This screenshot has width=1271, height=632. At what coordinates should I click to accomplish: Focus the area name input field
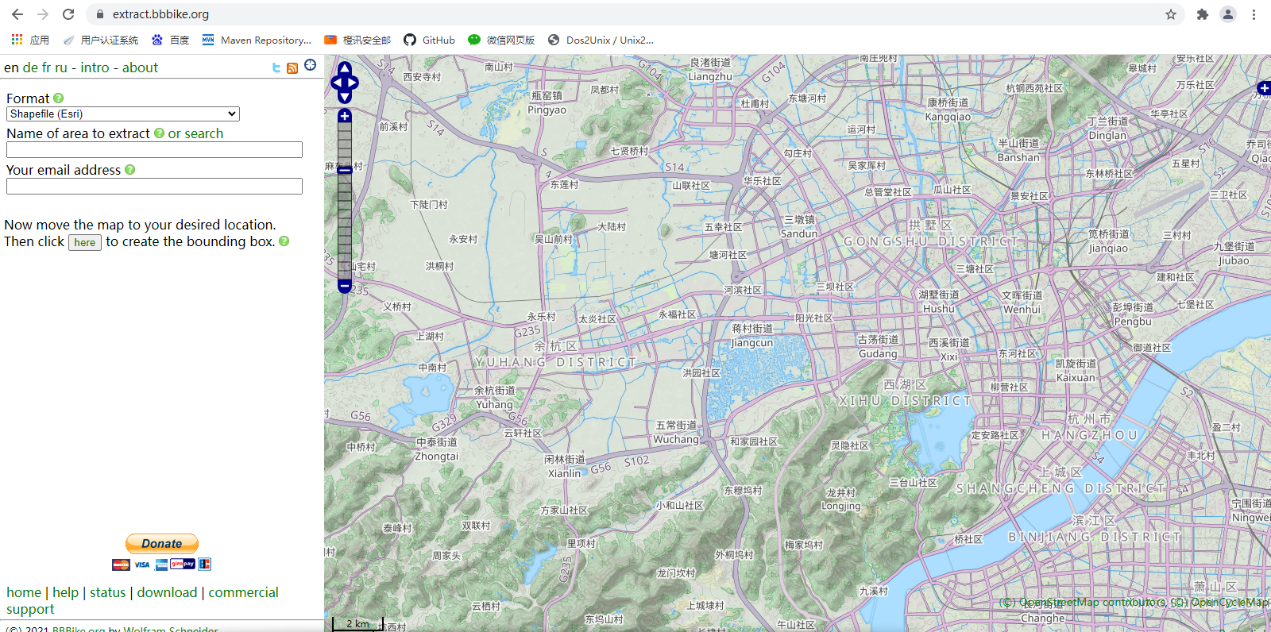coord(154,150)
